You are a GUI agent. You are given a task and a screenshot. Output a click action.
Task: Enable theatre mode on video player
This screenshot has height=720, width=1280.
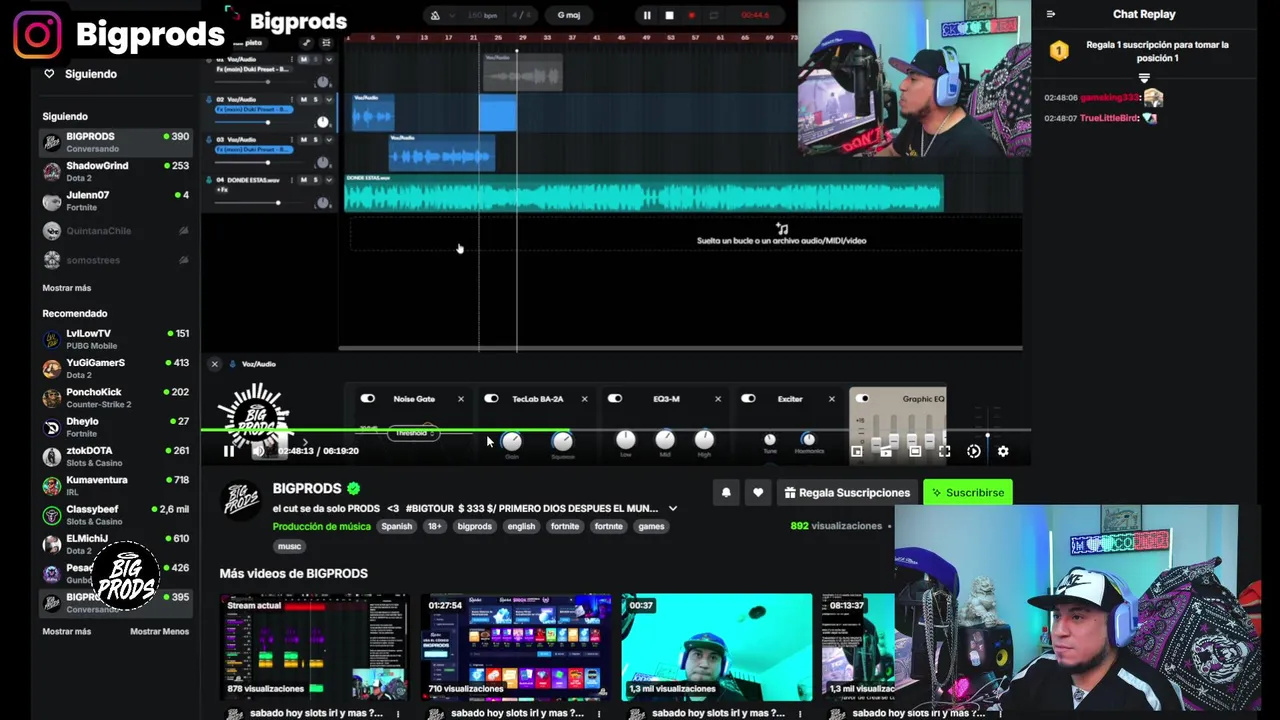click(x=915, y=451)
